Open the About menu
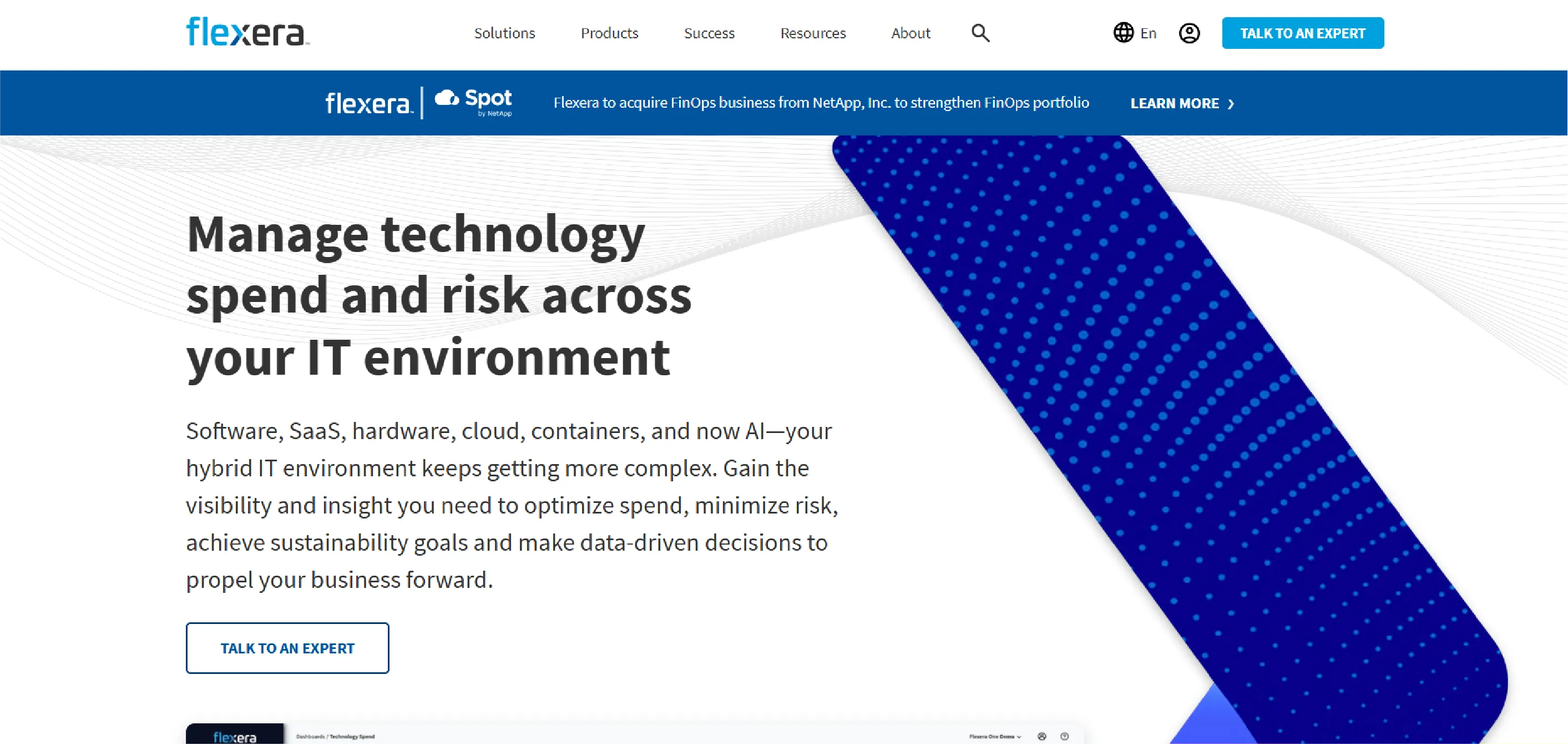Screen dimensions: 1568x745 [x=911, y=33]
